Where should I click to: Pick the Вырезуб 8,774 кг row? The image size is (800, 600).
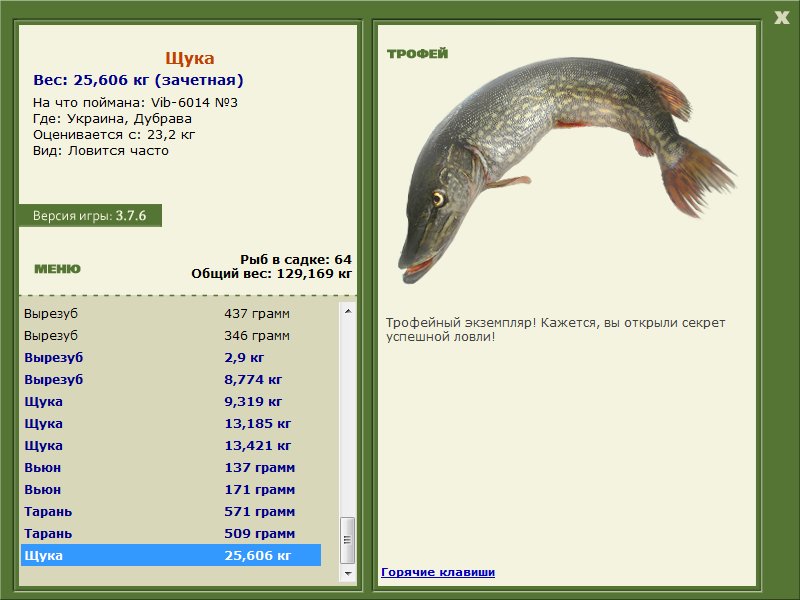click(x=170, y=379)
